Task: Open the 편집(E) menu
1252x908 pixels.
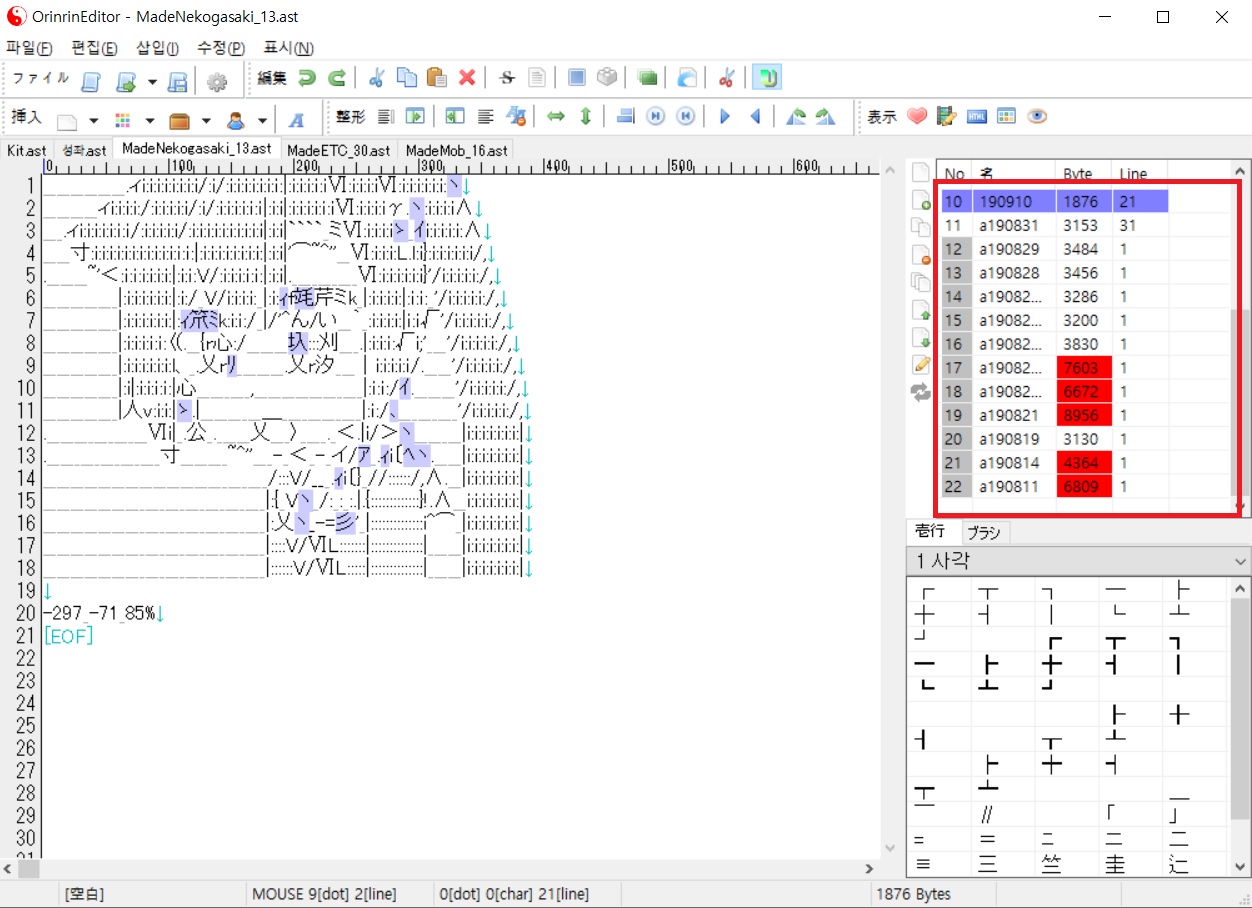Action: pyautogui.click(x=94, y=48)
